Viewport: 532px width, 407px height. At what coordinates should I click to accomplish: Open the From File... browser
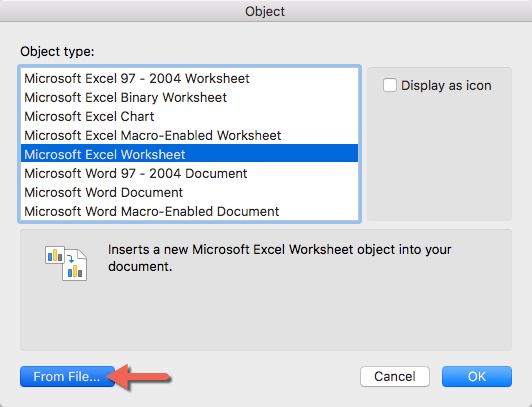point(67,376)
